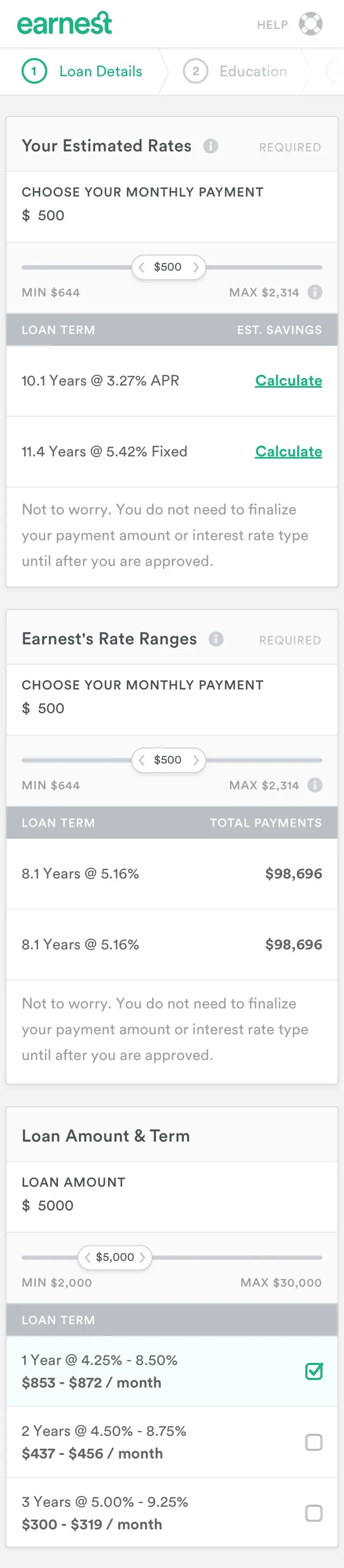Open the Help lifebuoy icon
This screenshot has width=344, height=1568.
pos(311,24)
